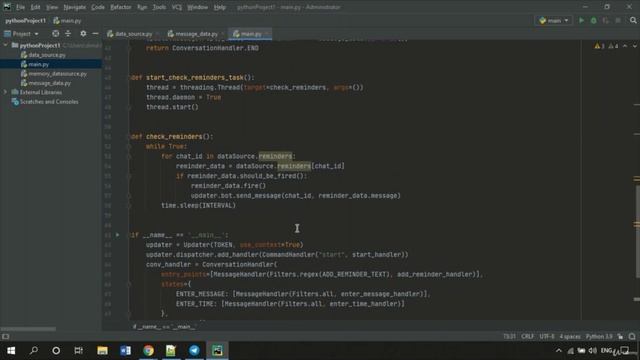Image resolution: width=640 pixels, height=360 pixels.
Task: Toggle tool window bars icon in status bar
Action: click(x=5, y=337)
